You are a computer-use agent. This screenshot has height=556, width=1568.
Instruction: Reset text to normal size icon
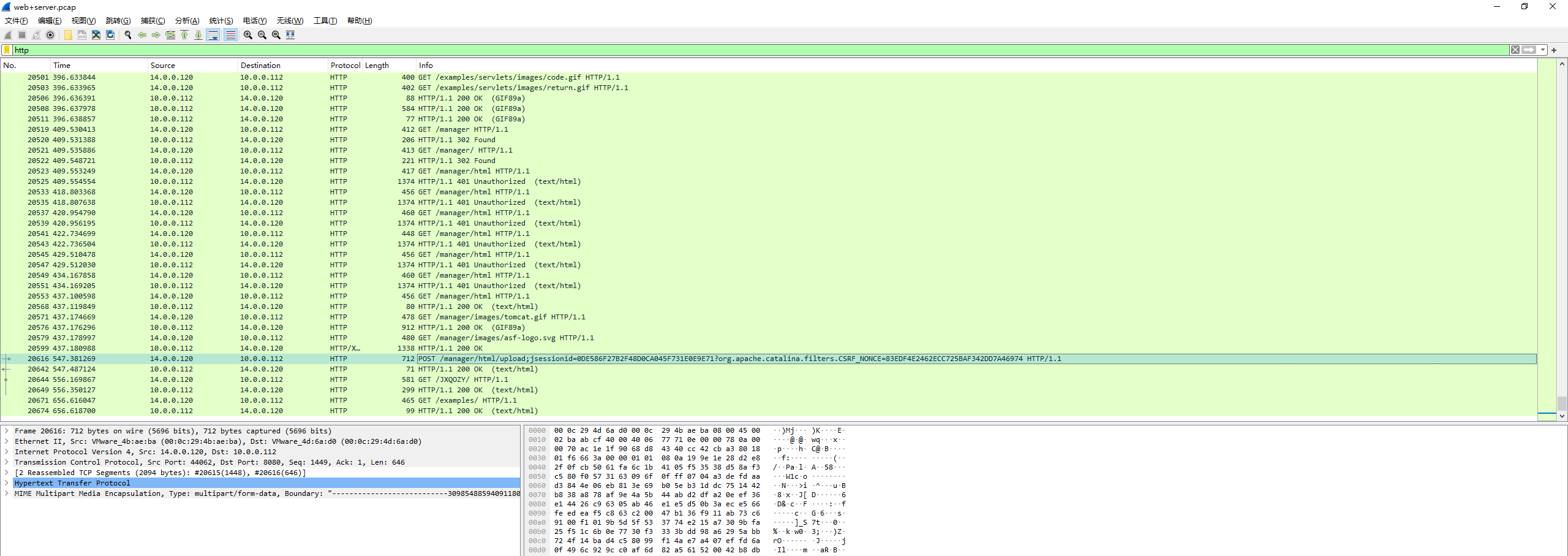[276, 35]
